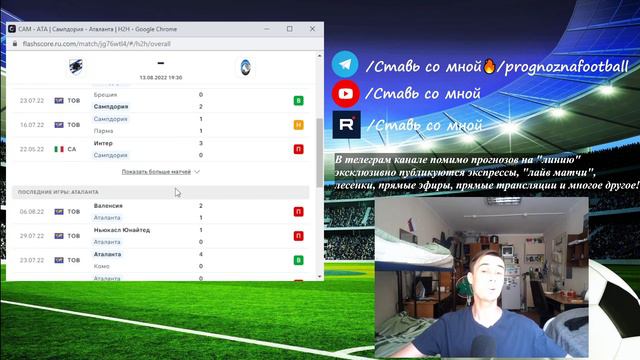Click competition flag in 23.07.22 Брешия row
The image size is (640, 360).
(x=59, y=100)
